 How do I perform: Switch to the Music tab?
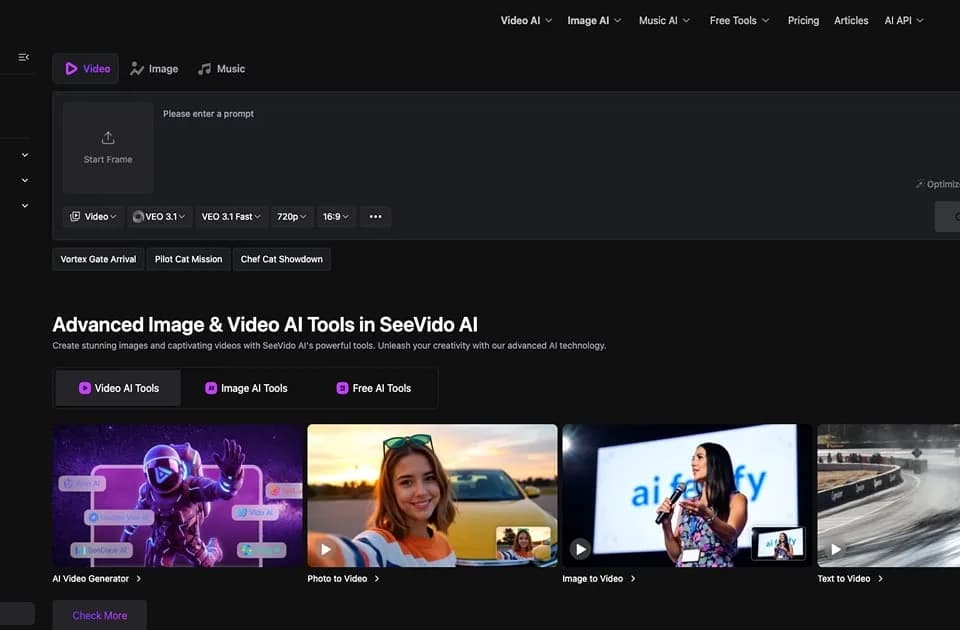[221, 69]
